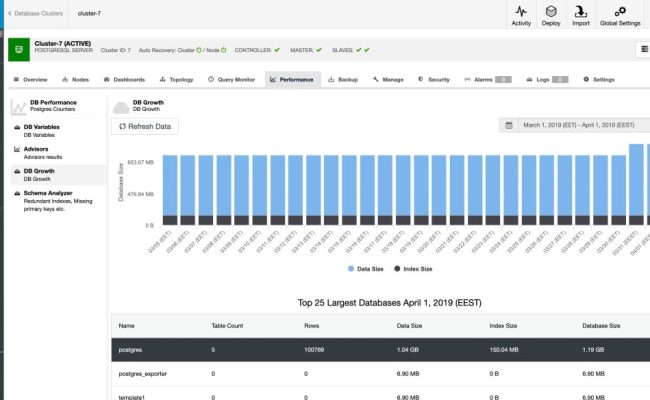The height and width of the screenshot is (400, 650).
Task: Click the Nodes tab icon
Action: tap(65, 79)
